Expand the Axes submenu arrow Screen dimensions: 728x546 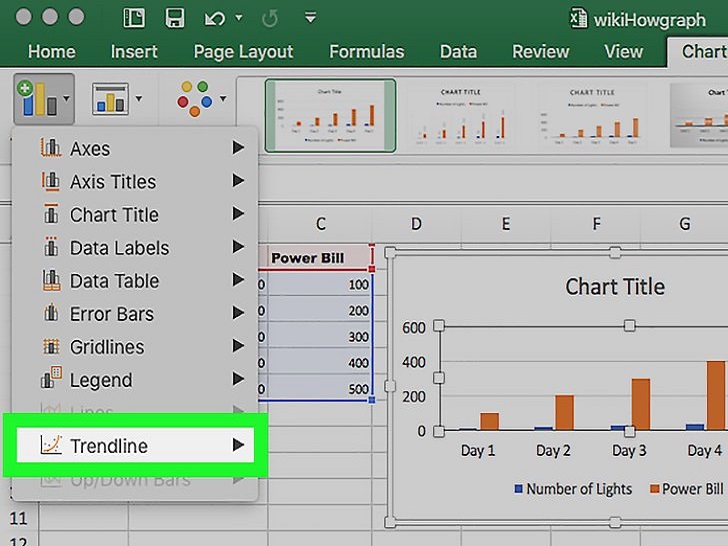tap(238, 148)
